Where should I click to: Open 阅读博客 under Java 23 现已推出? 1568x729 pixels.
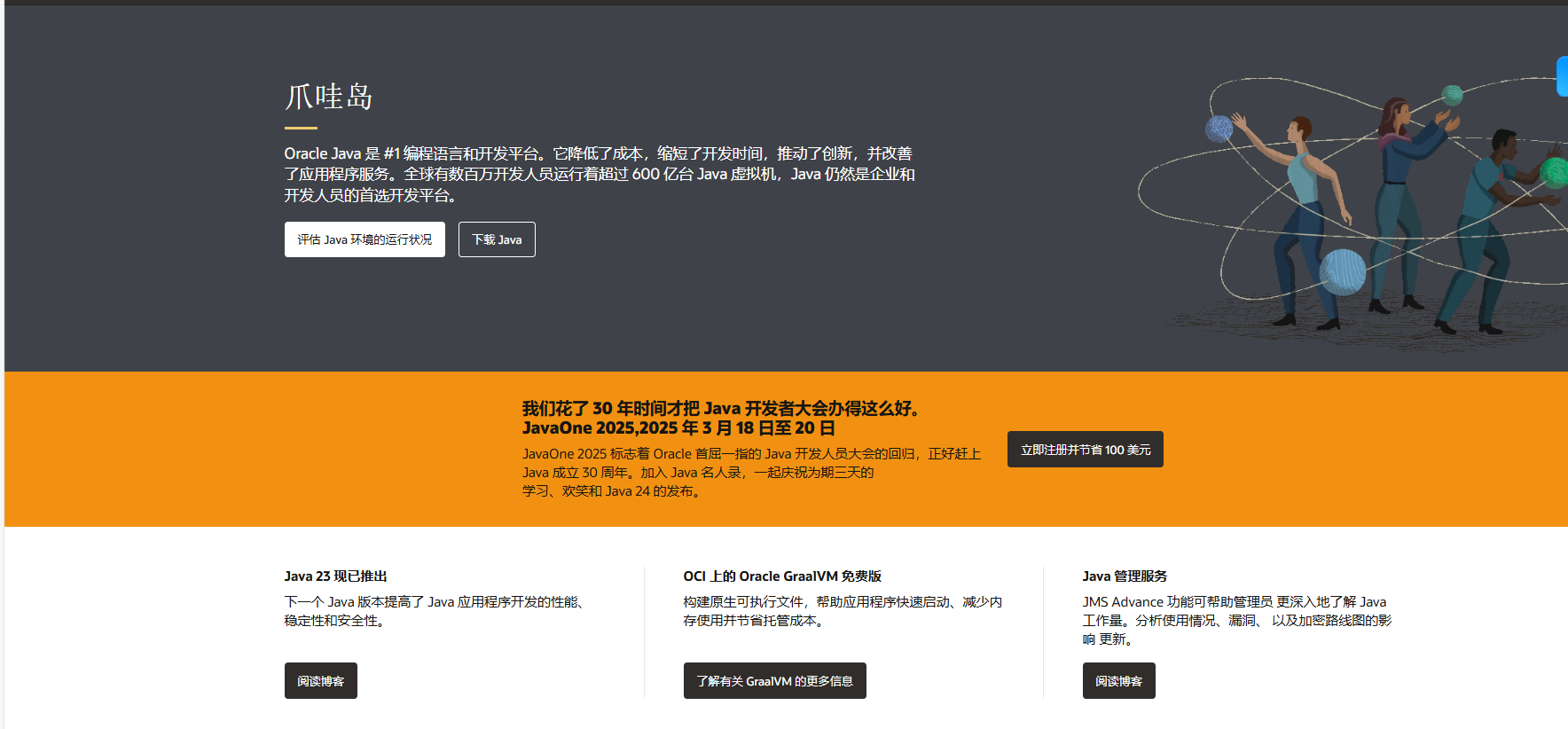tap(320, 681)
